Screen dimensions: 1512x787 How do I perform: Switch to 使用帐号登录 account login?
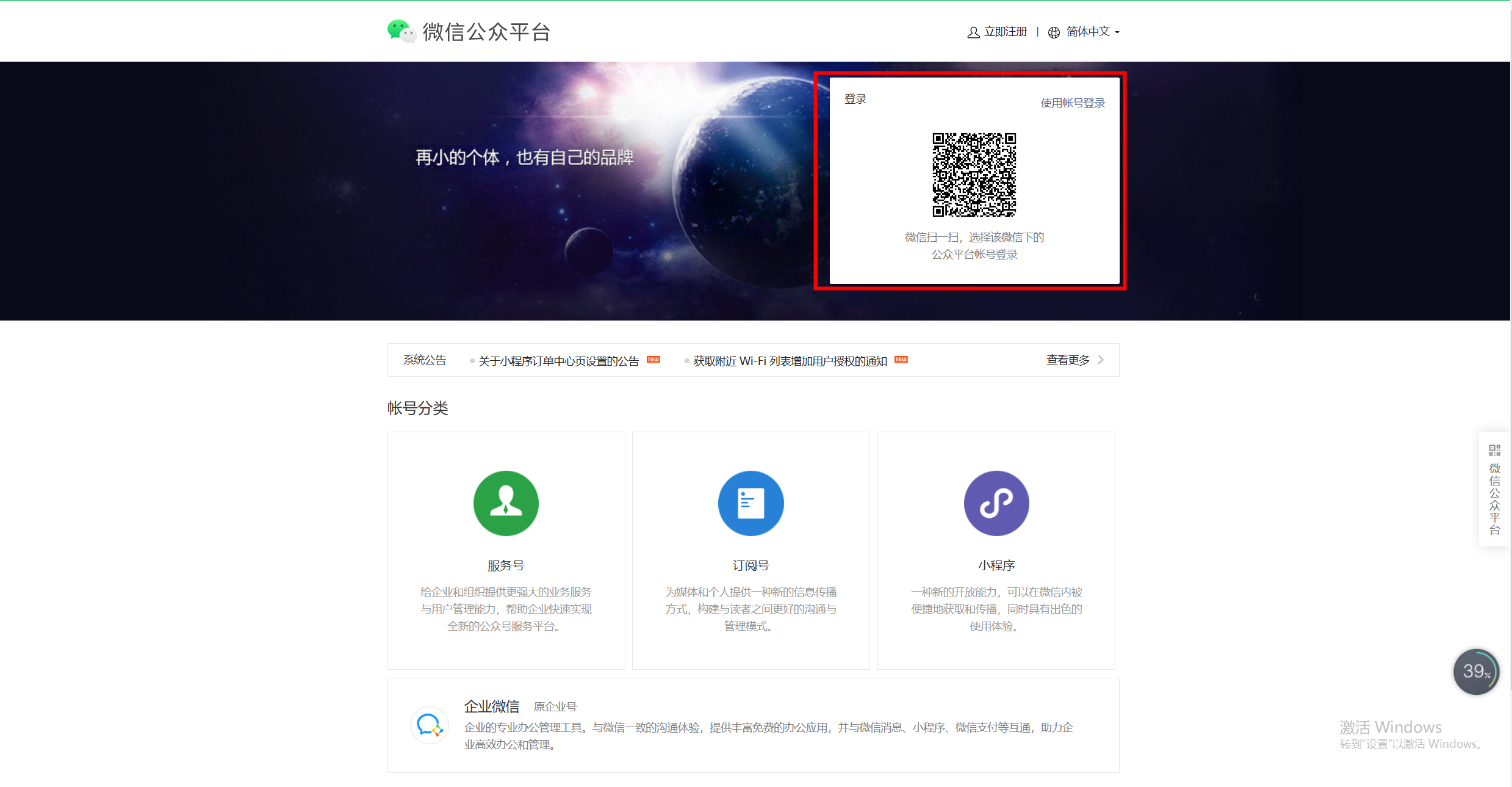point(1073,103)
